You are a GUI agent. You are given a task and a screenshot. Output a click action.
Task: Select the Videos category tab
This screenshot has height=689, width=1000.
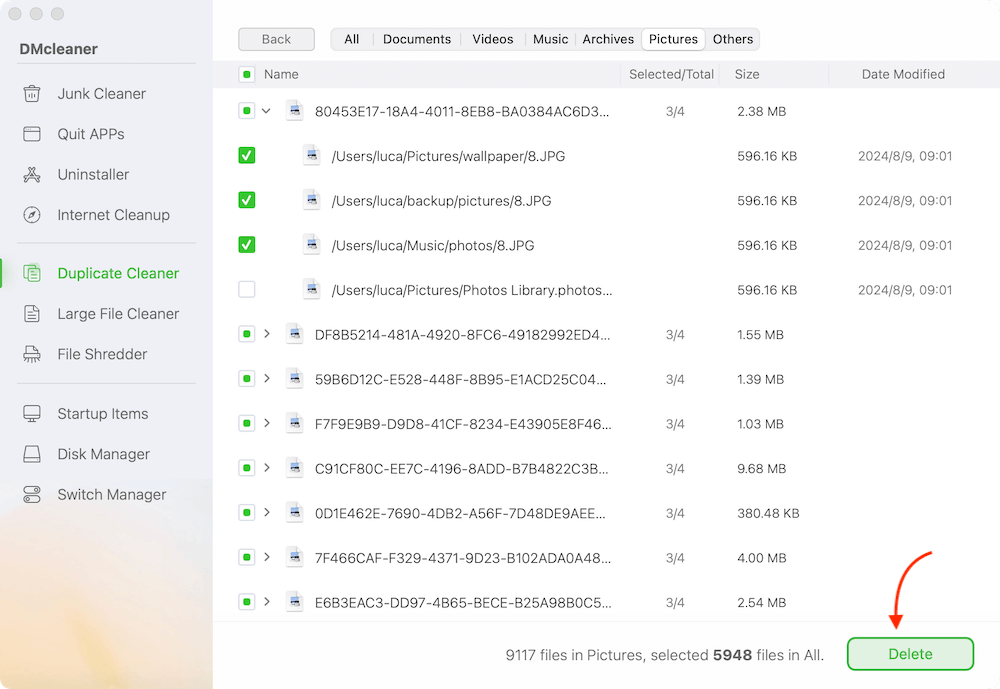[x=492, y=39]
